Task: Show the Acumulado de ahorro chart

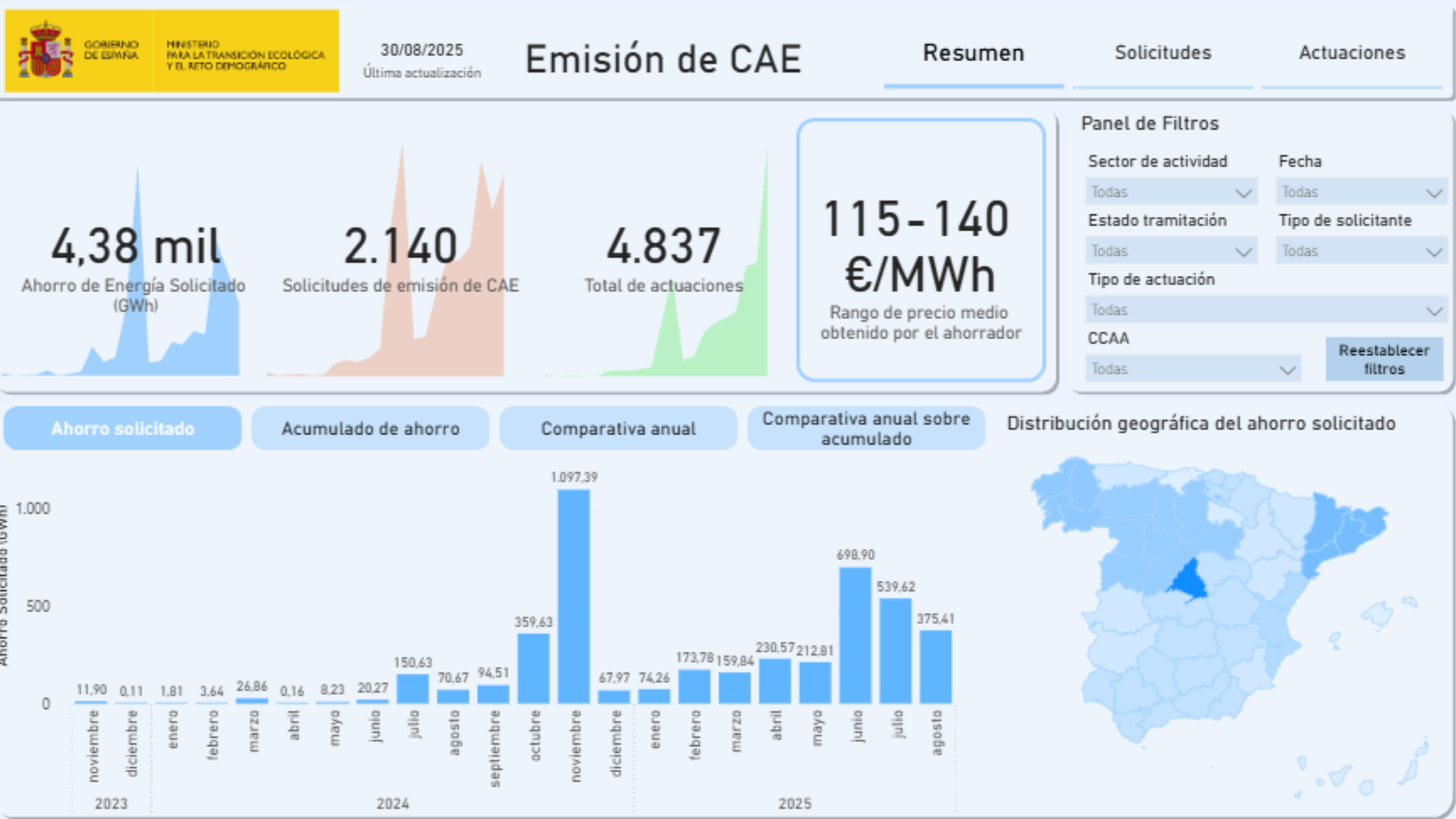Action: [x=370, y=428]
